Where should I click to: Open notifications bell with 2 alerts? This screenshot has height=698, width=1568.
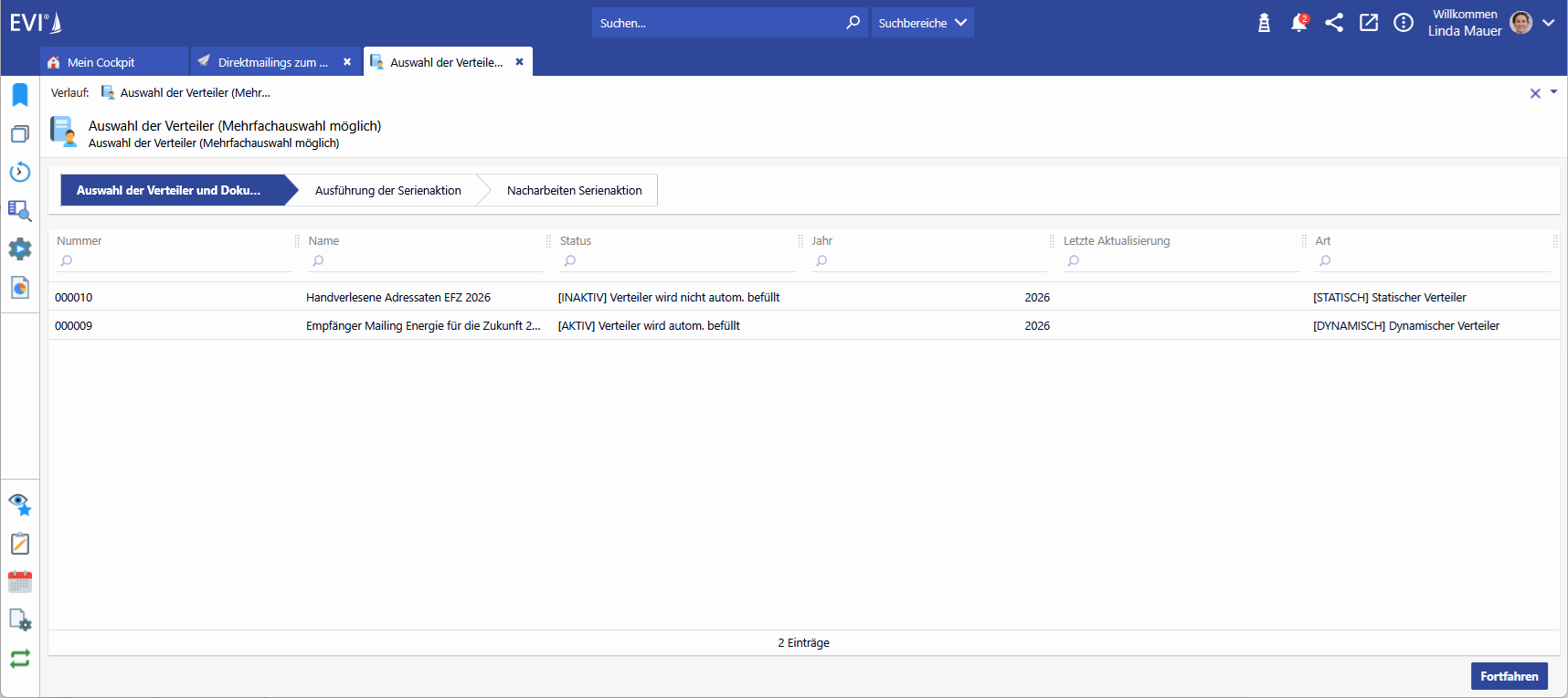[1298, 23]
